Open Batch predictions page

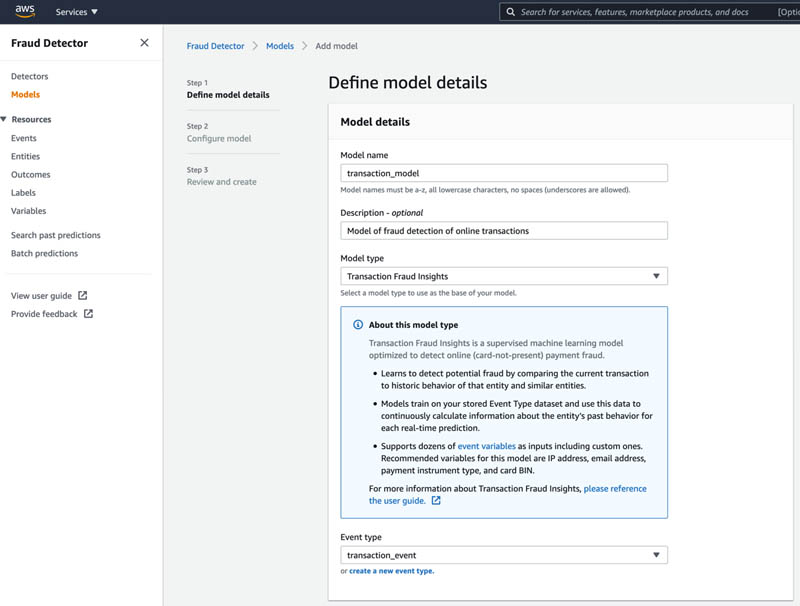click(x=44, y=254)
